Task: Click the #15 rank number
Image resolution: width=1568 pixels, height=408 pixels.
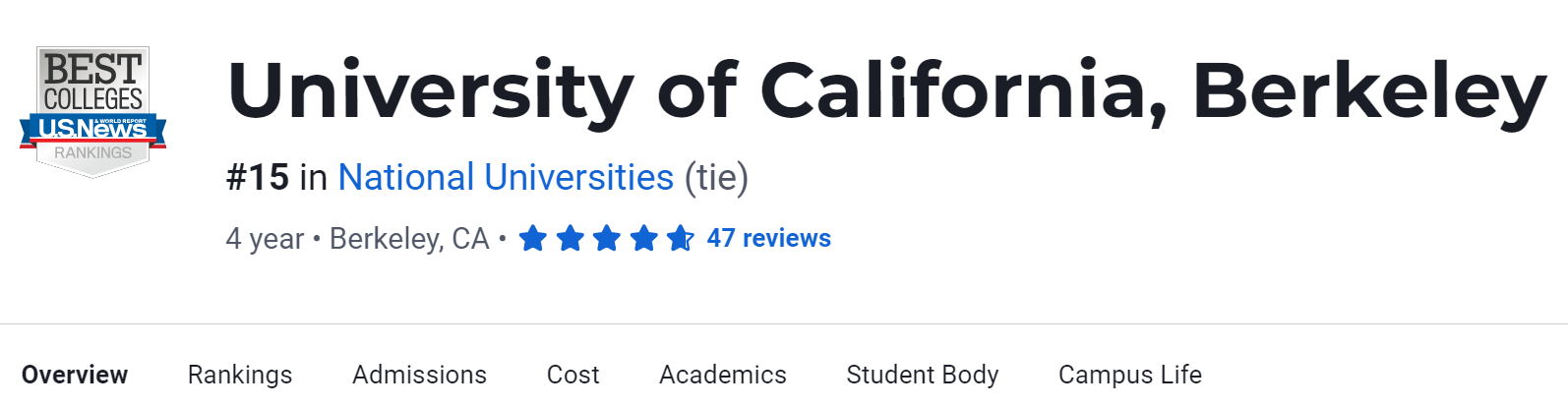Action: coord(258,178)
